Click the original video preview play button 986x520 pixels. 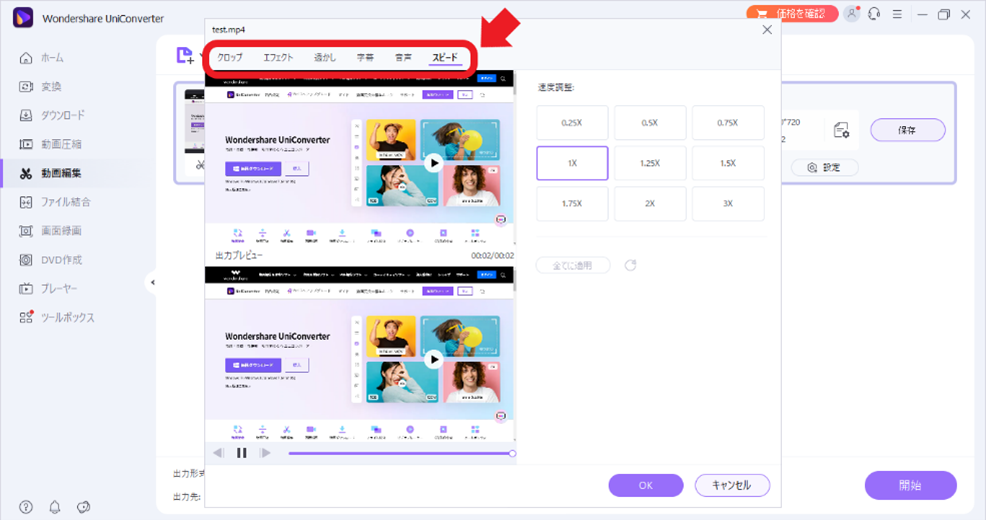pyautogui.click(x=433, y=163)
